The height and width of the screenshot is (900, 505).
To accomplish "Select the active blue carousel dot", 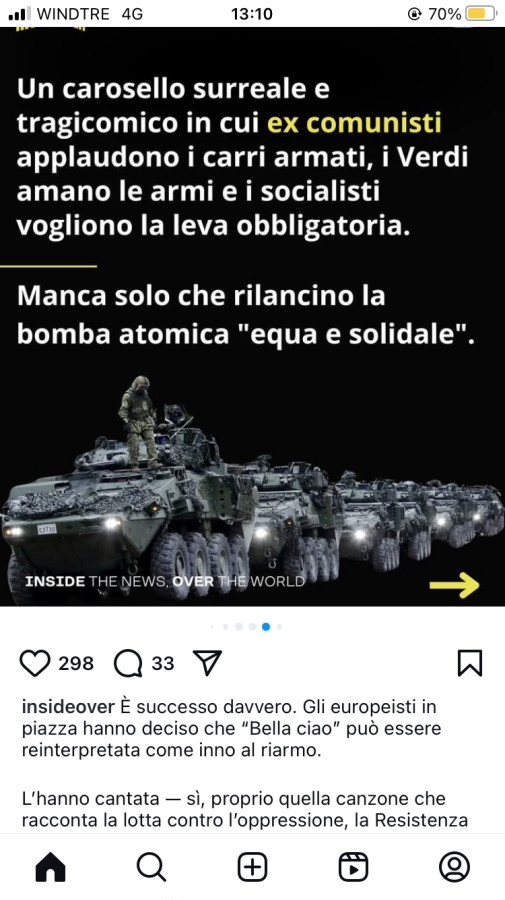I will (266, 627).
